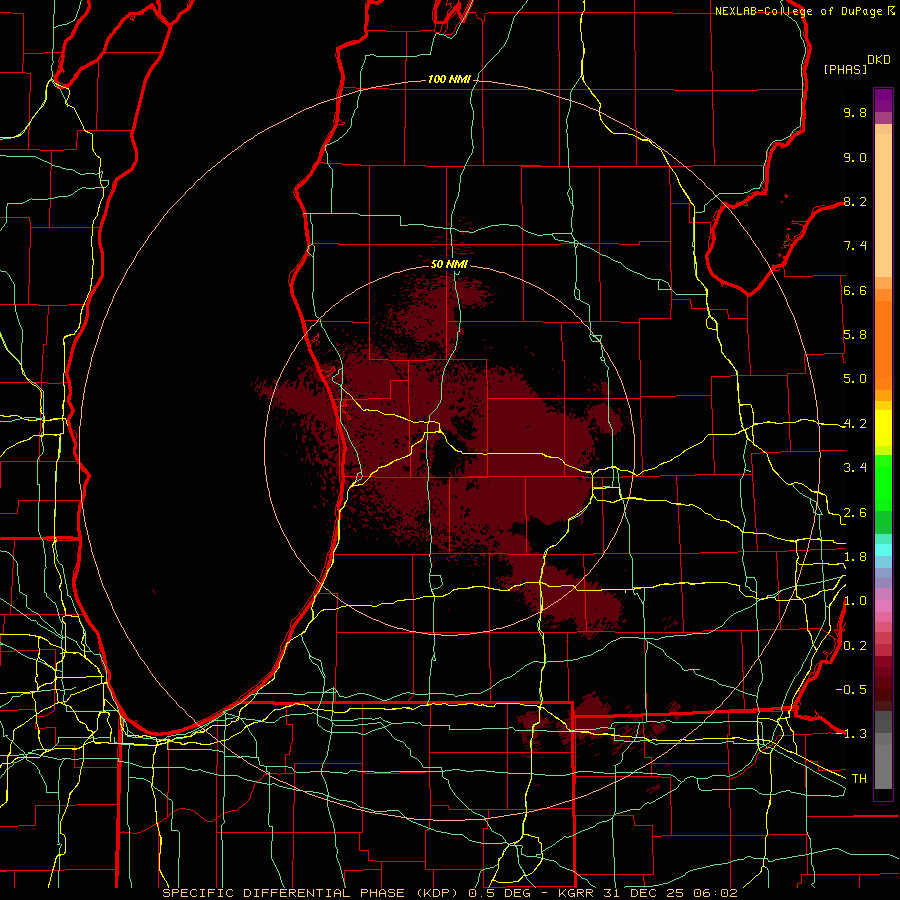Click the 06:02 timestamp
This screenshot has width=900, height=900.
(x=718, y=893)
